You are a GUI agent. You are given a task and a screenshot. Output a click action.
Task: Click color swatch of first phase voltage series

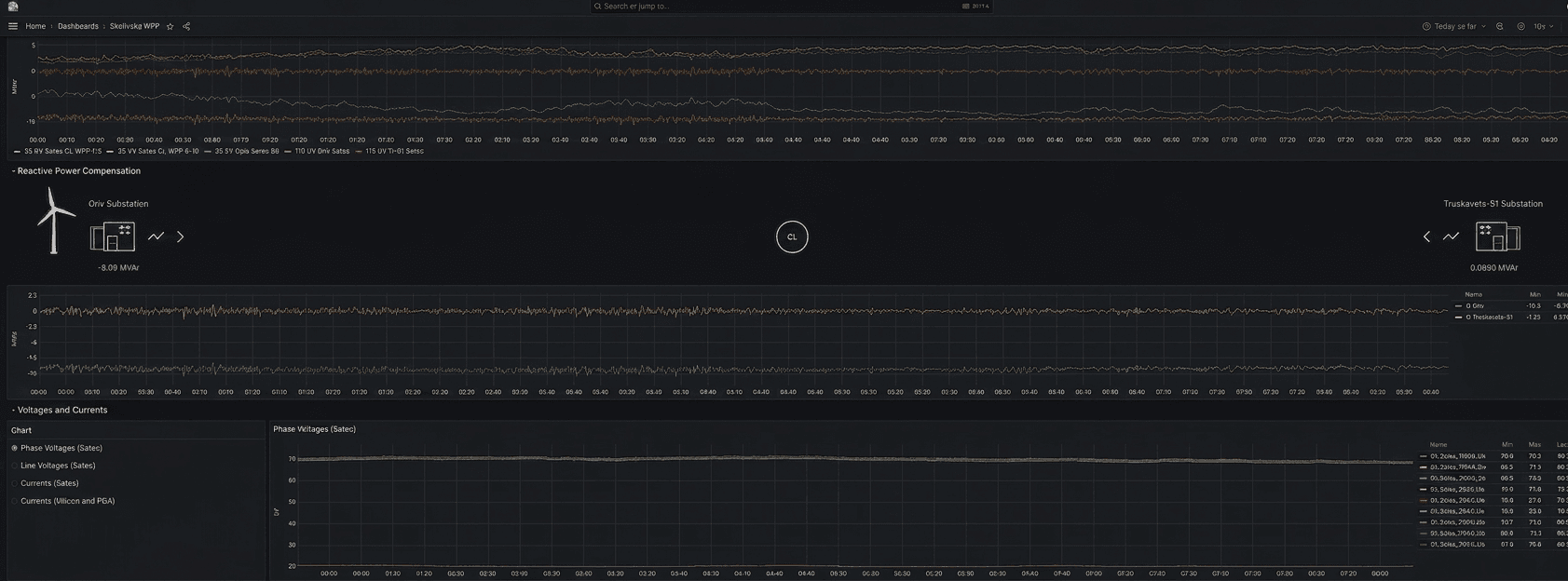(1423, 456)
